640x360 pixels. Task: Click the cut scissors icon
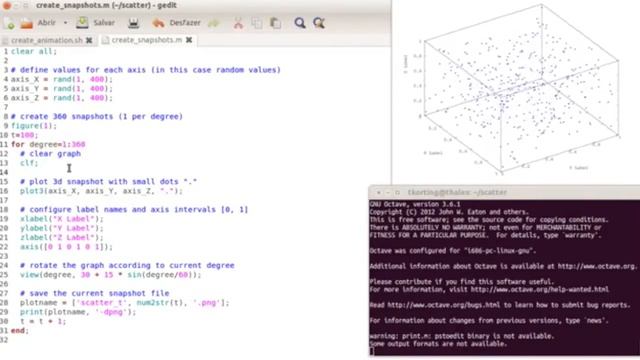point(238,23)
